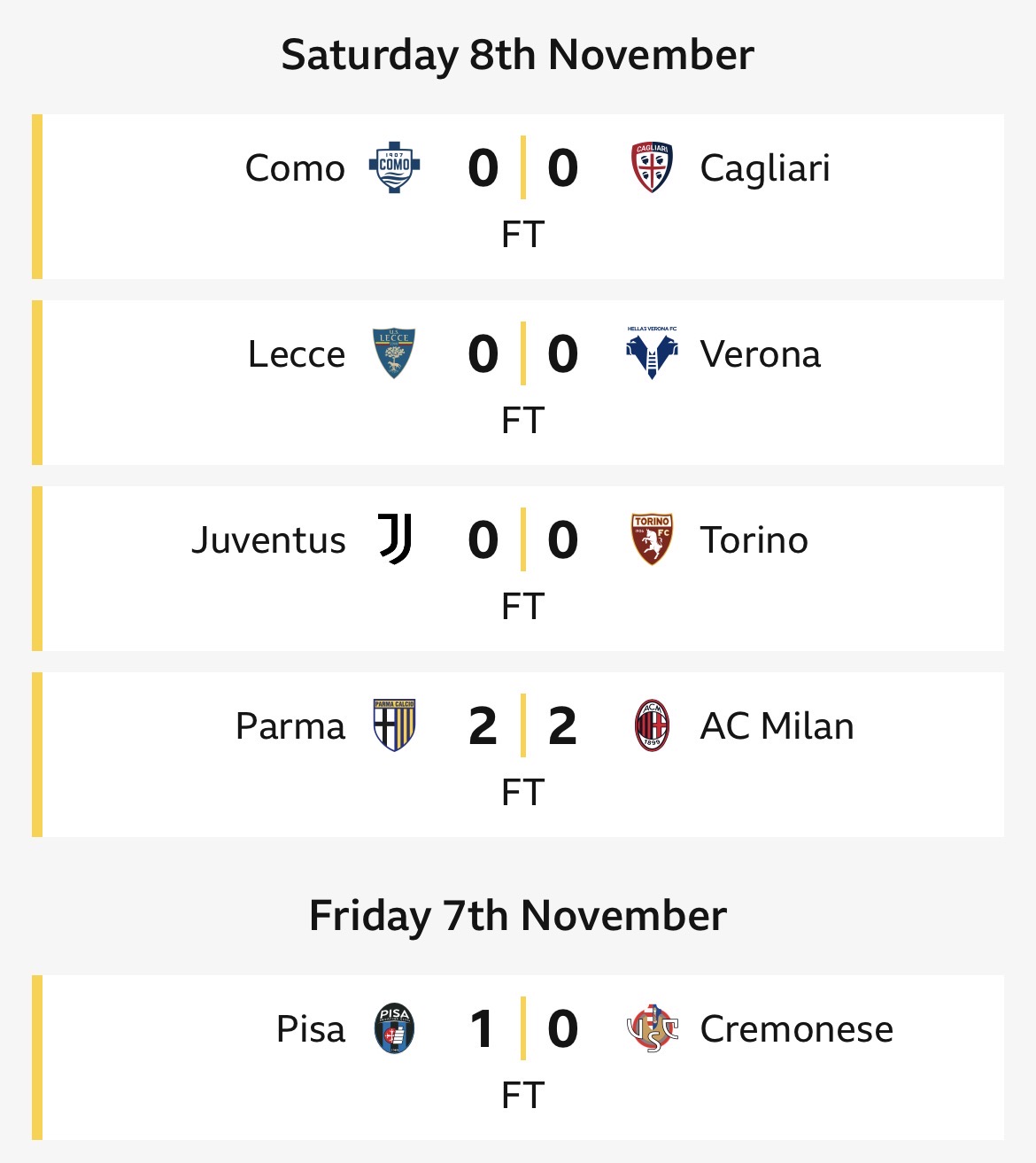Click Pisa 1-0 Cremonese scoreline
Screen dimensions: 1036x1163
(522, 1029)
